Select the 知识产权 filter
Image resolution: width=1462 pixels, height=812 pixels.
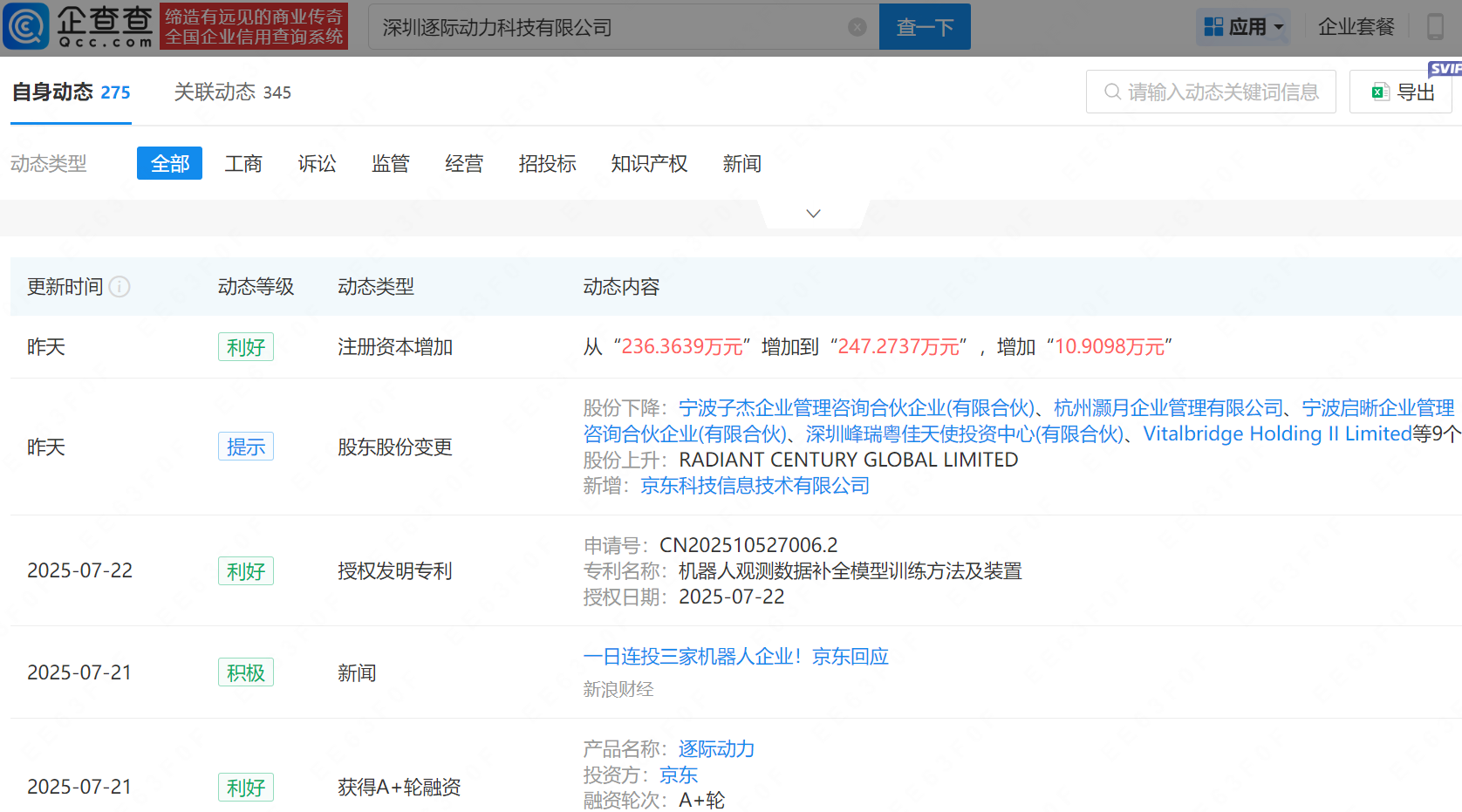(x=649, y=164)
